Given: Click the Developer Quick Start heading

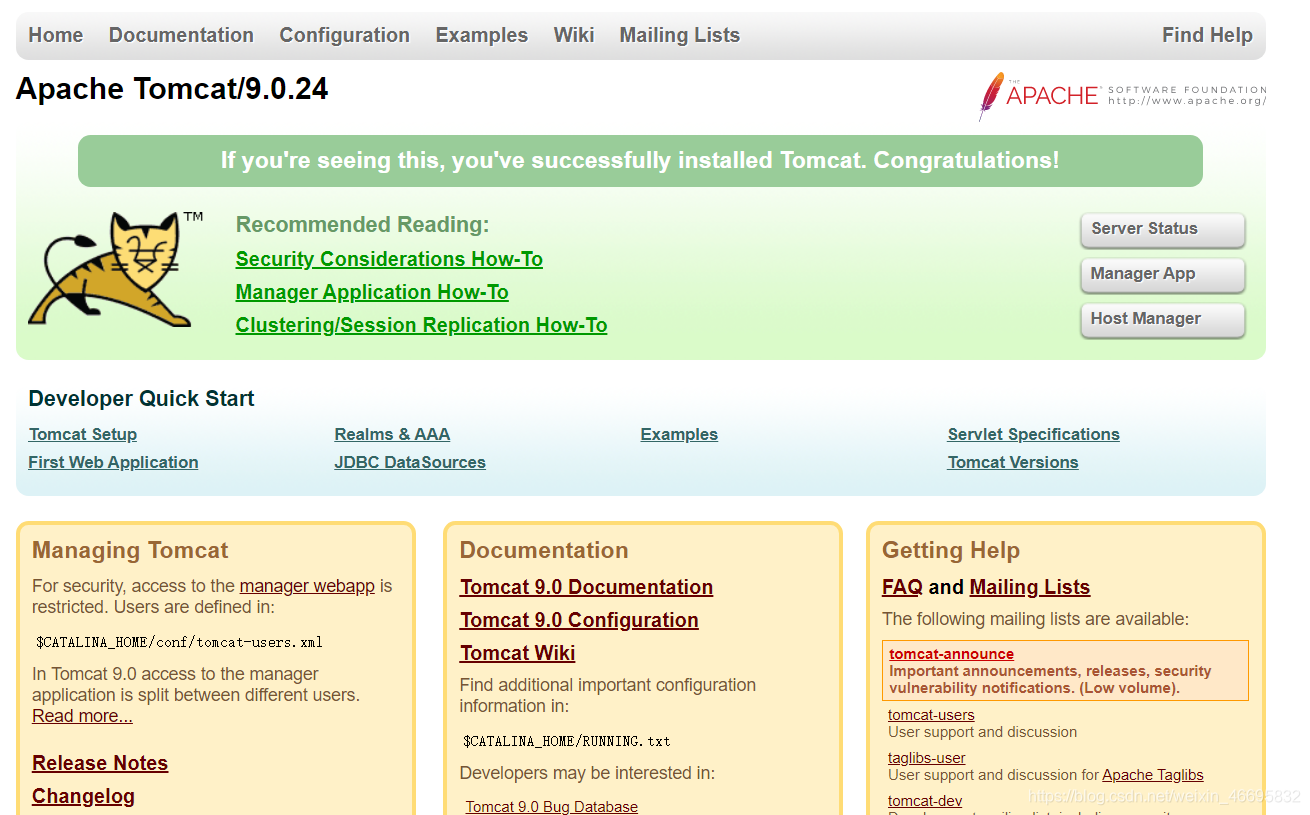Looking at the screenshot, I should click(141, 398).
